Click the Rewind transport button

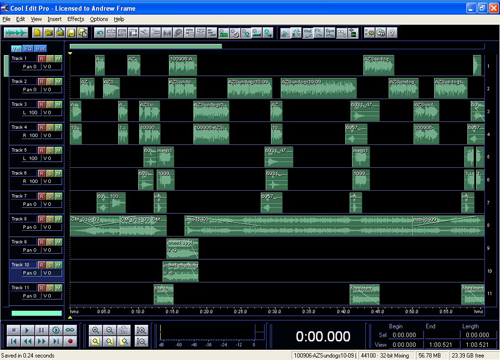tap(27, 341)
